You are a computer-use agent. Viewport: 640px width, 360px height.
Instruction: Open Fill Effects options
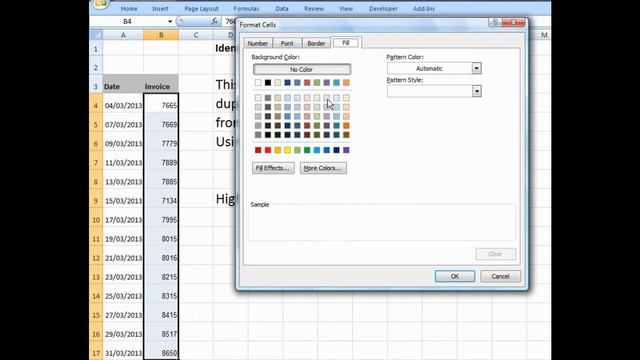coord(273,168)
